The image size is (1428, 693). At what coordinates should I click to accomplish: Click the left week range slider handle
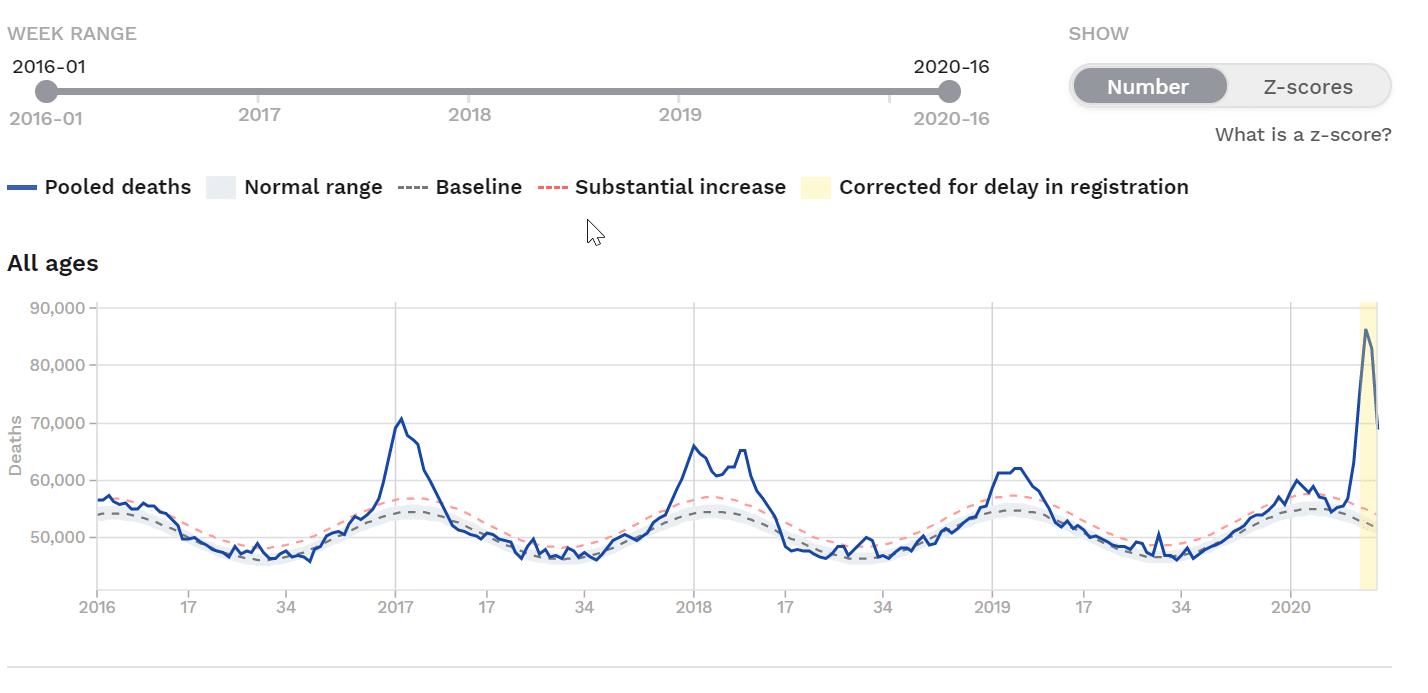[46, 91]
